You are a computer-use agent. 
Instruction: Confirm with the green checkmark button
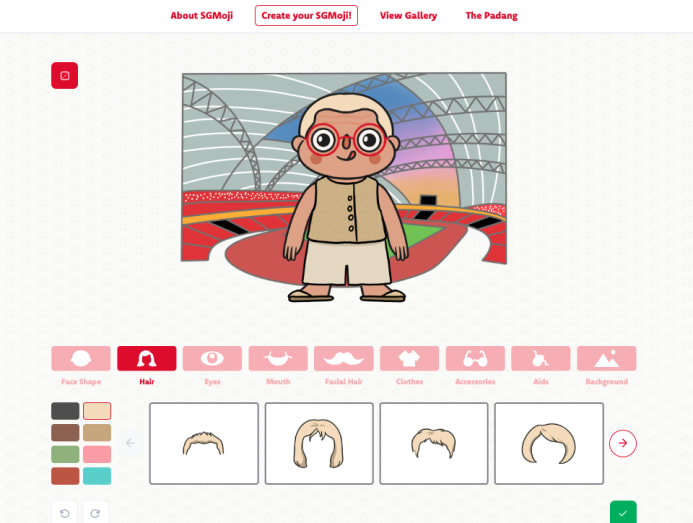click(623, 513)
